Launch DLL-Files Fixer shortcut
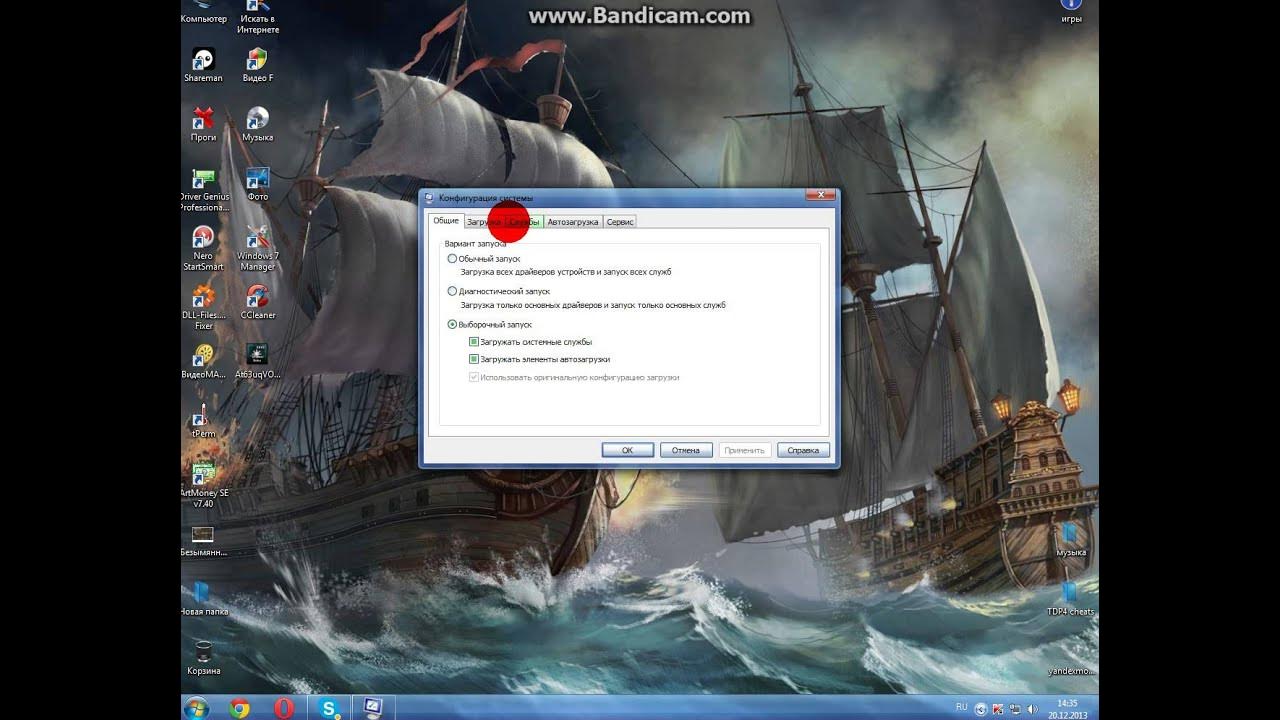1280x720 pixels. [203, 307]
